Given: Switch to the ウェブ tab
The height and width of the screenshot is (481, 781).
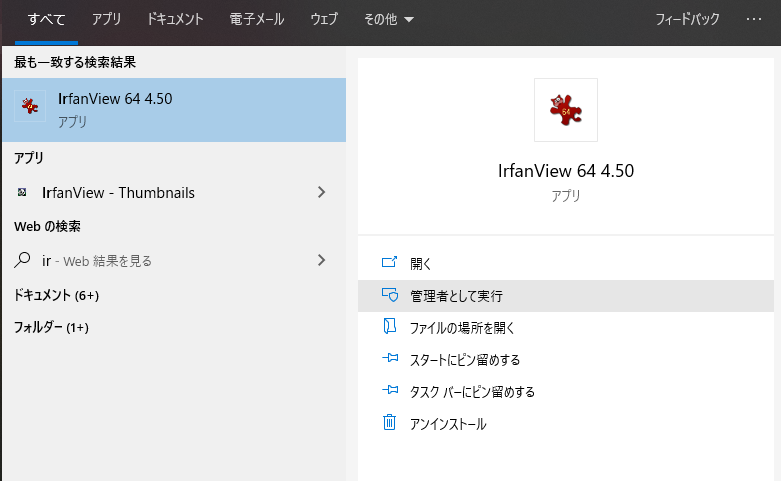Looking at the screenshot, I should tap(324, 19).
